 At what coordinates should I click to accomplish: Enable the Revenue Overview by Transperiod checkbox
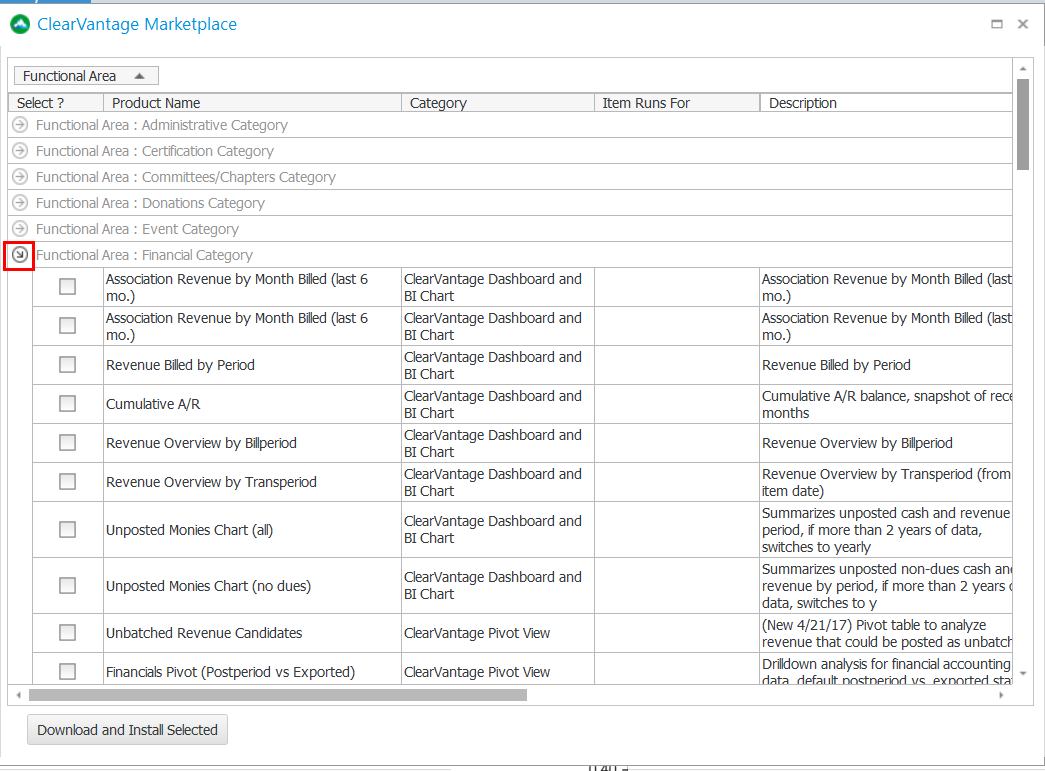[x=67, y=482]
